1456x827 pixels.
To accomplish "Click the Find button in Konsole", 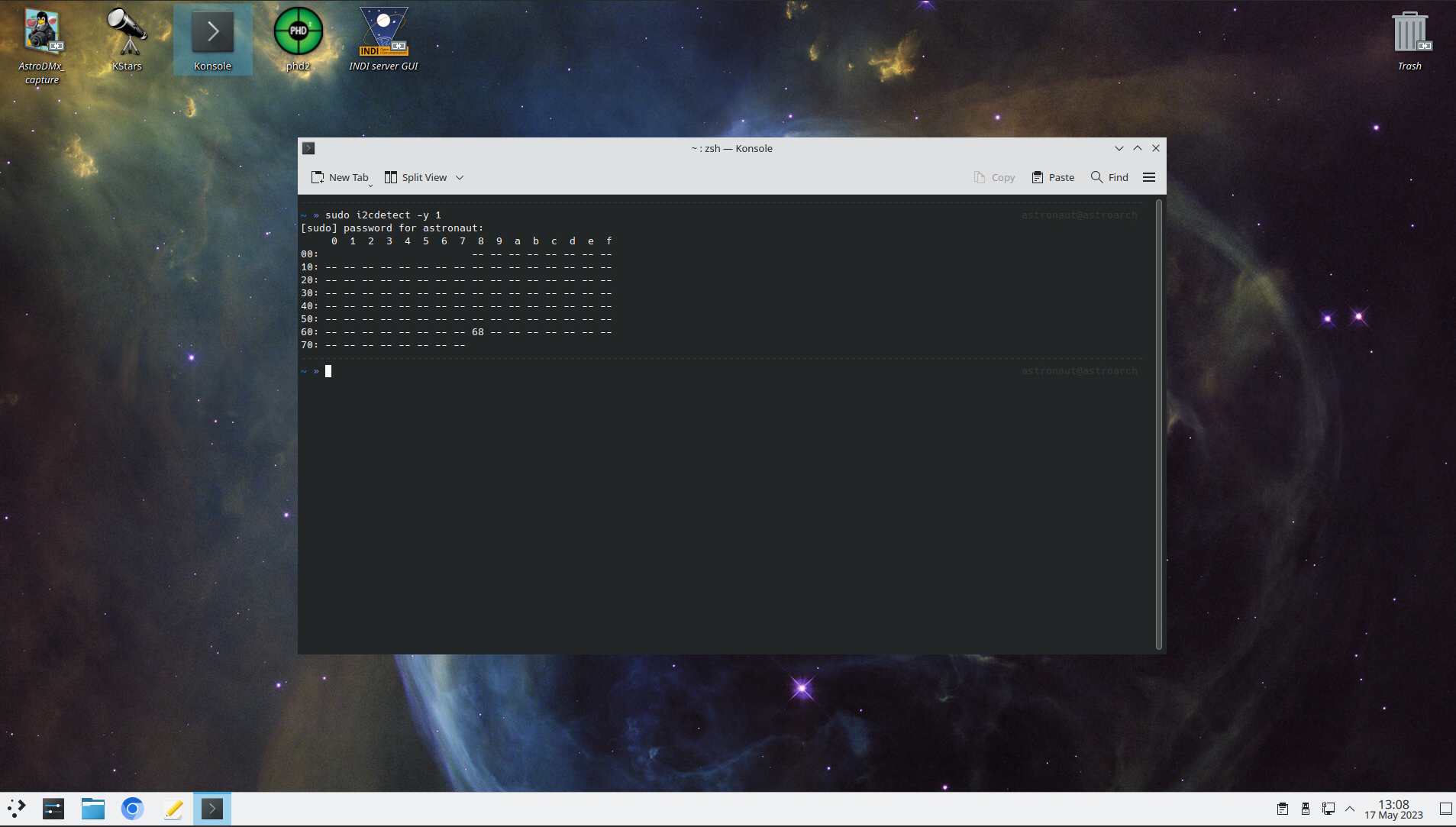I will coord(1109,176).
